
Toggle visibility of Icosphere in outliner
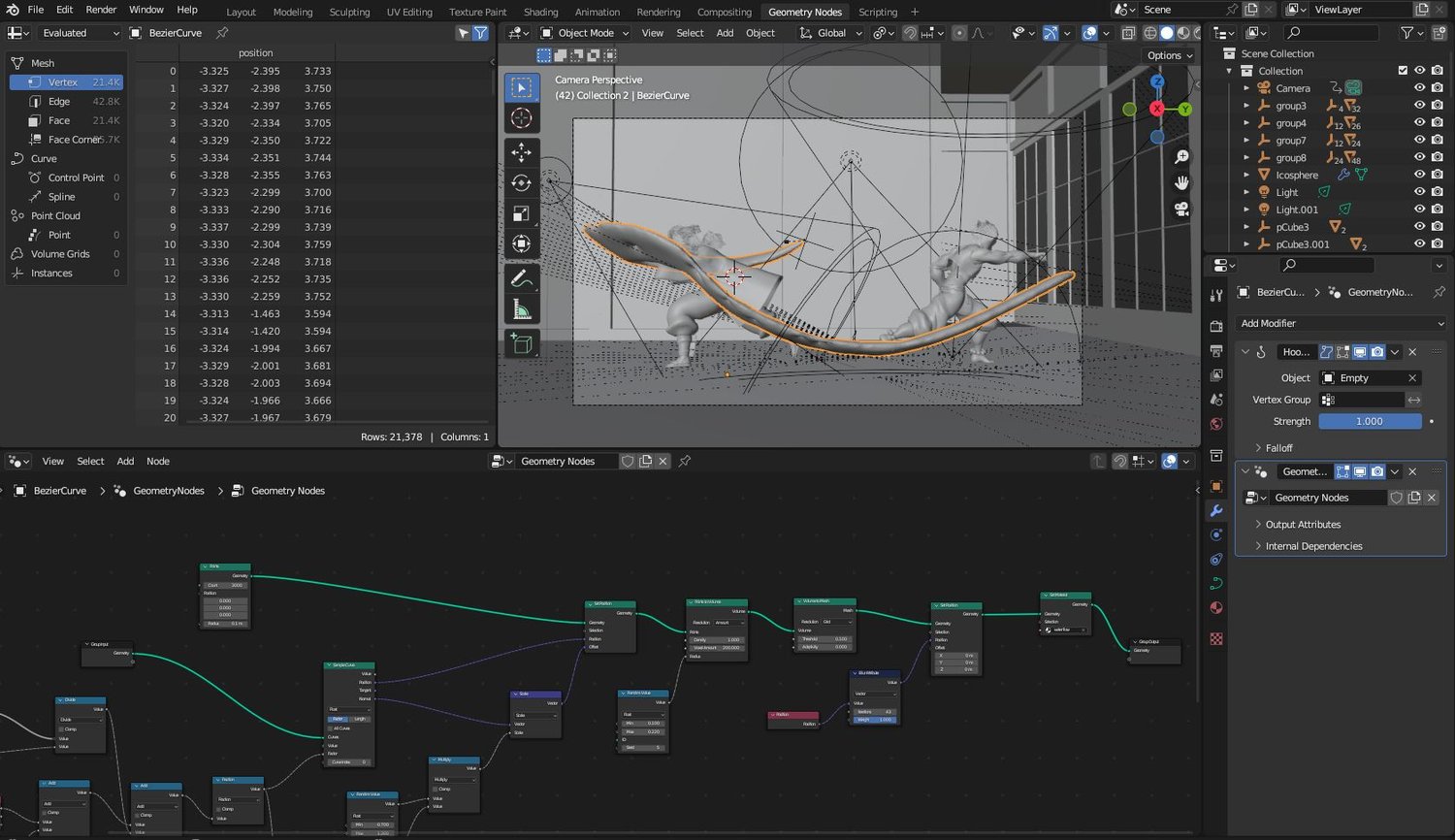[1420, 176]
